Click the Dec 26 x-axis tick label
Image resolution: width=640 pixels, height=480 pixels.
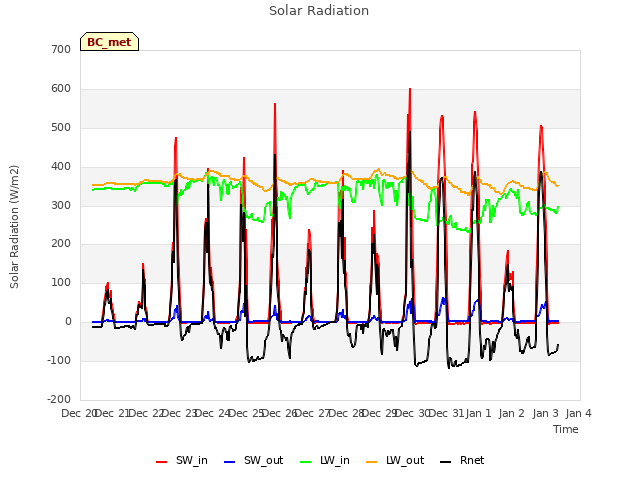280,413
